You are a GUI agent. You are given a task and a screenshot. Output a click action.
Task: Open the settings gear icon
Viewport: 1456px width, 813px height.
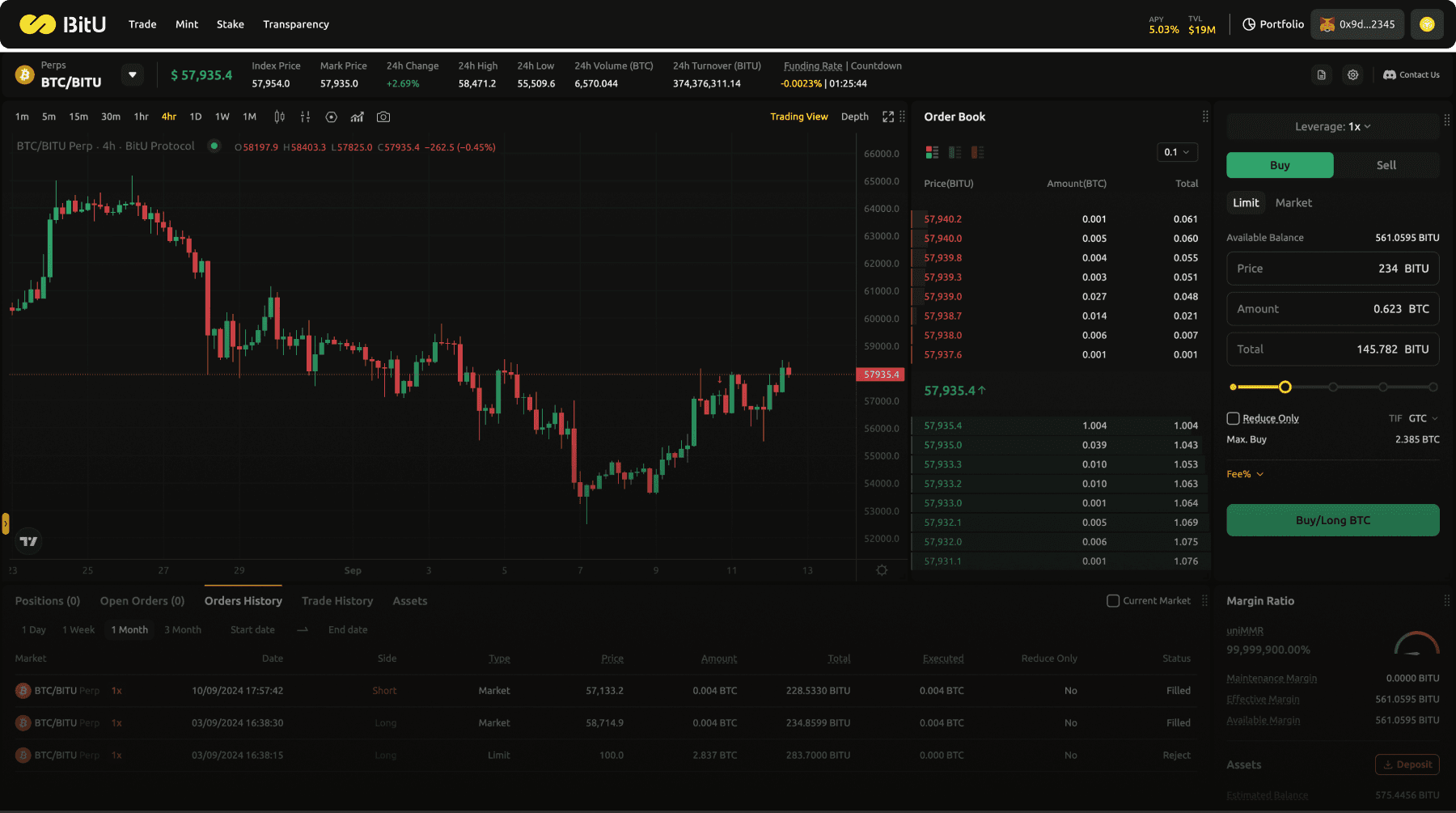coord(1352,75)
